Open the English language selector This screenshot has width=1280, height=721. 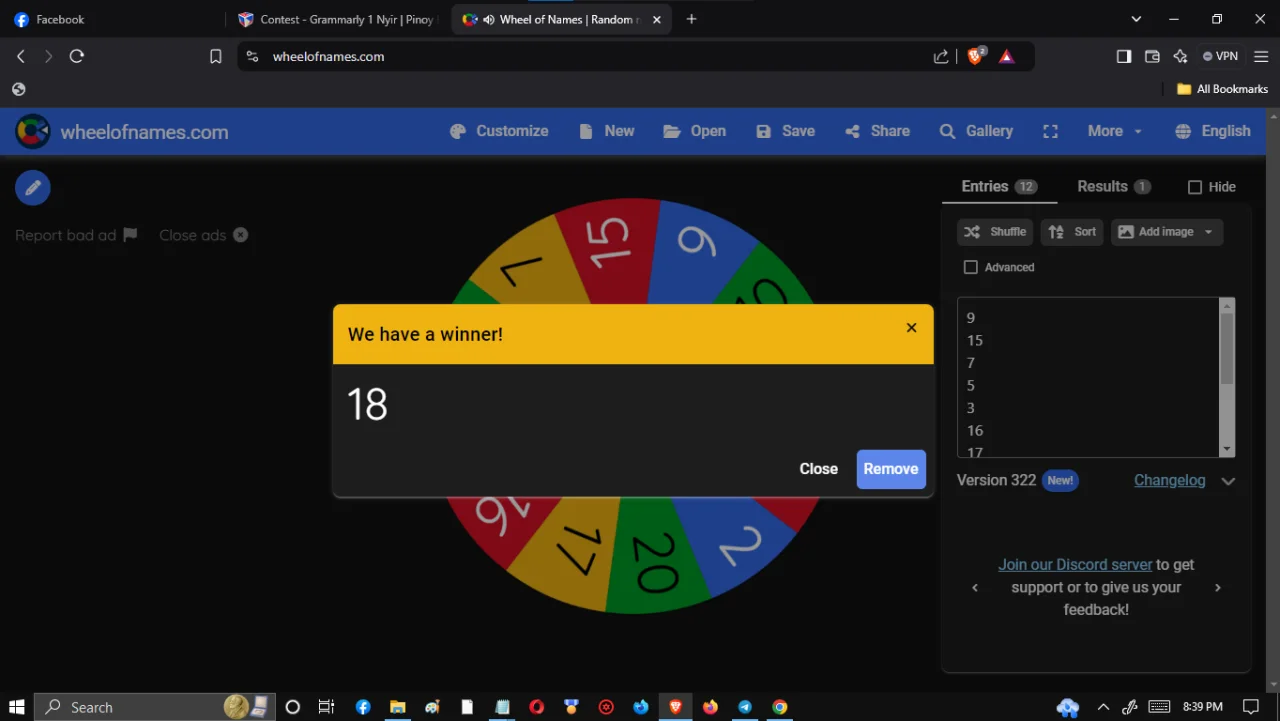(x=1213, y=131)
